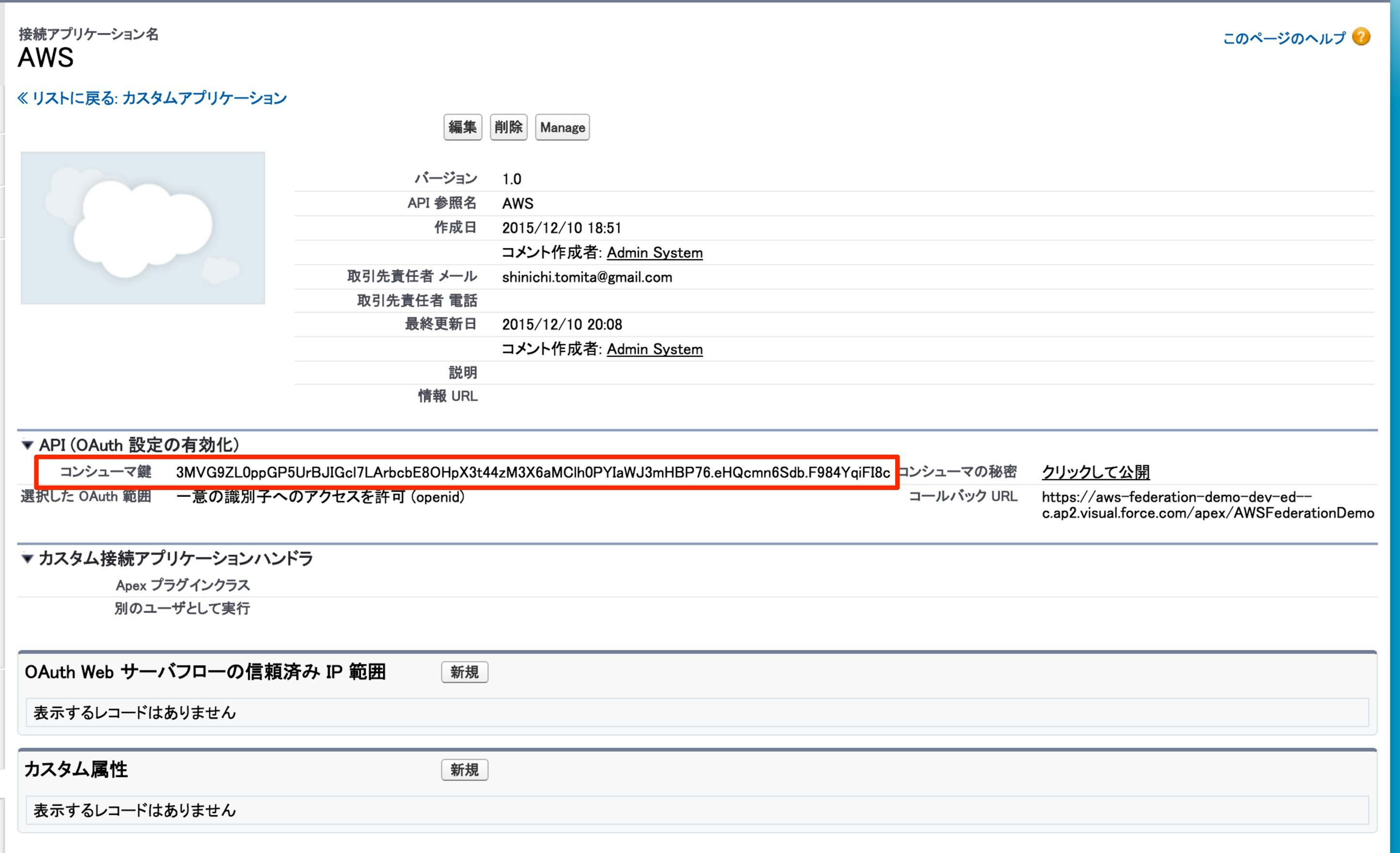The height and width of the screenshot is (853, 1400).
Task: Click the 説明 label
Action: click(463, 373)
